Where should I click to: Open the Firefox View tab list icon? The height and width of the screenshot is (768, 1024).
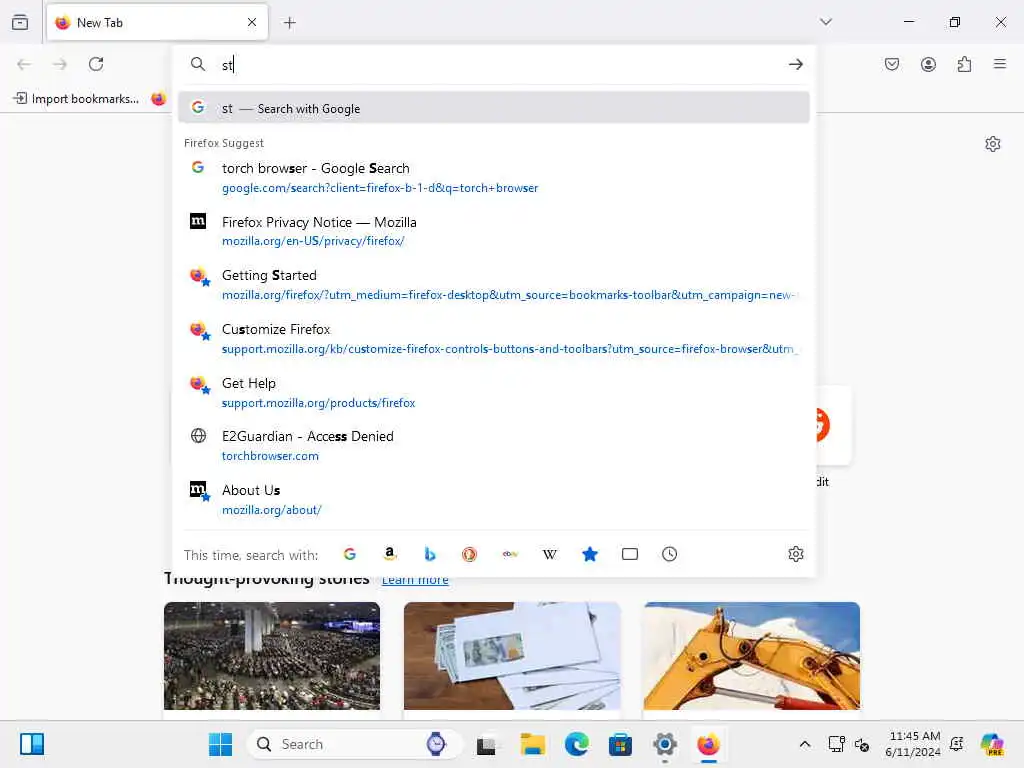[x=20, y=22]
